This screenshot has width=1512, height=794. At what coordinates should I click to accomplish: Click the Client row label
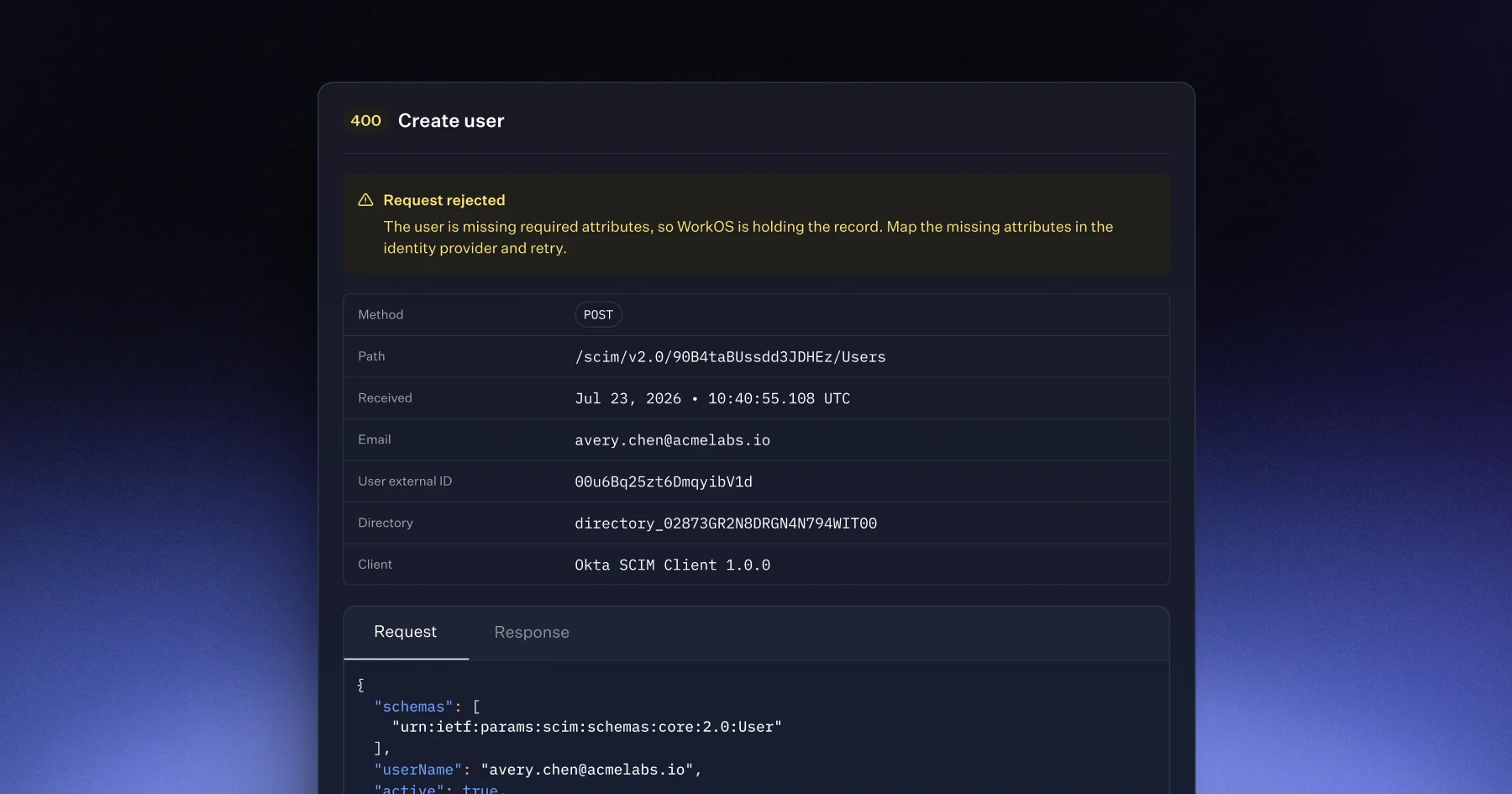click(x=375, y=565)
